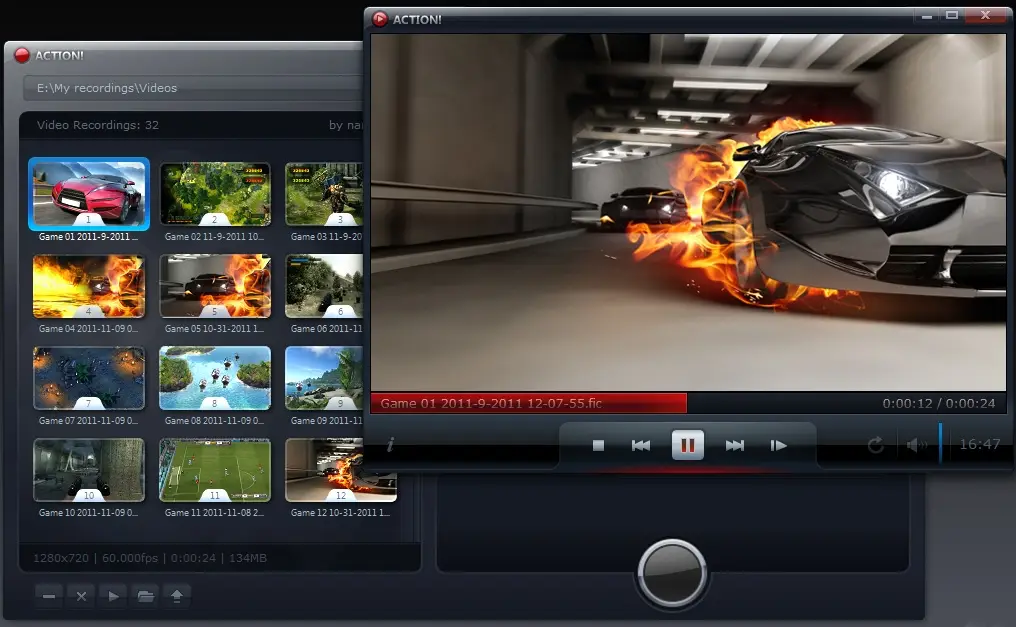Select the Game 04 fire explosion thumbnail
Screen dimensions: 1016x627
click(89, 286)
